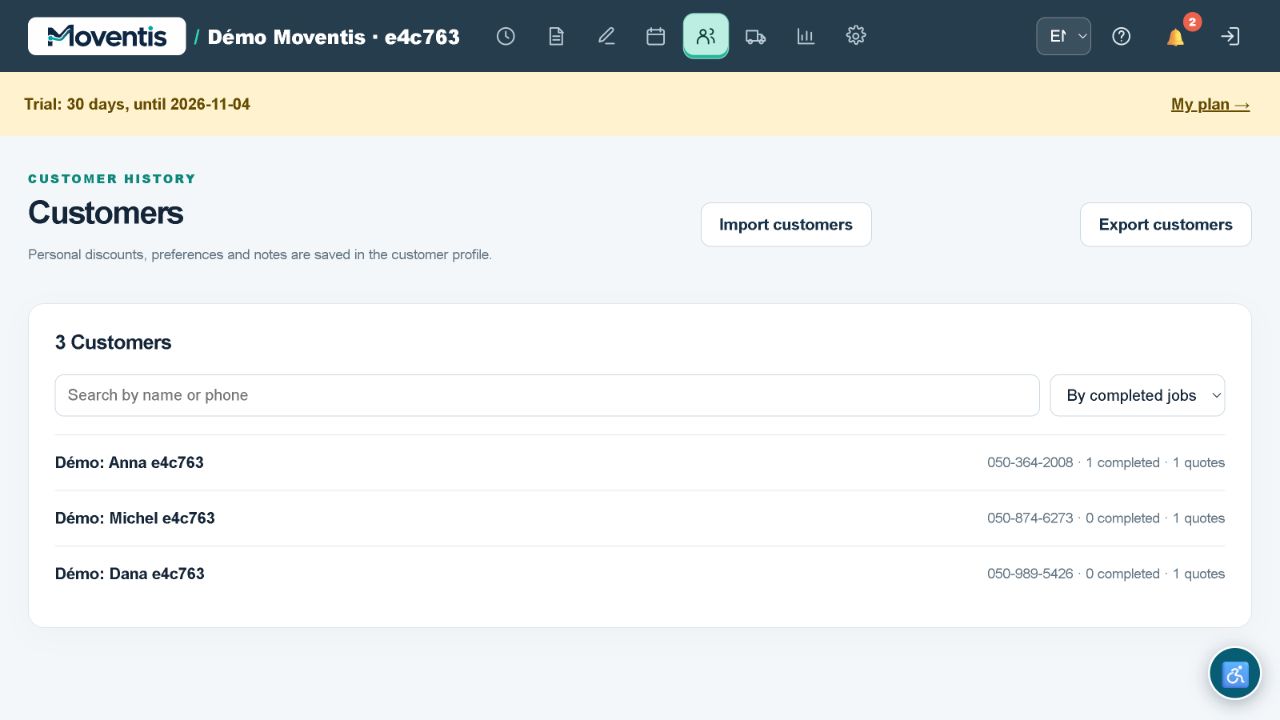Image resolution: width=1280 pixels, height=720 pixels.
Task: Click the Export customers button
Action: click(x=1166, y=224)
